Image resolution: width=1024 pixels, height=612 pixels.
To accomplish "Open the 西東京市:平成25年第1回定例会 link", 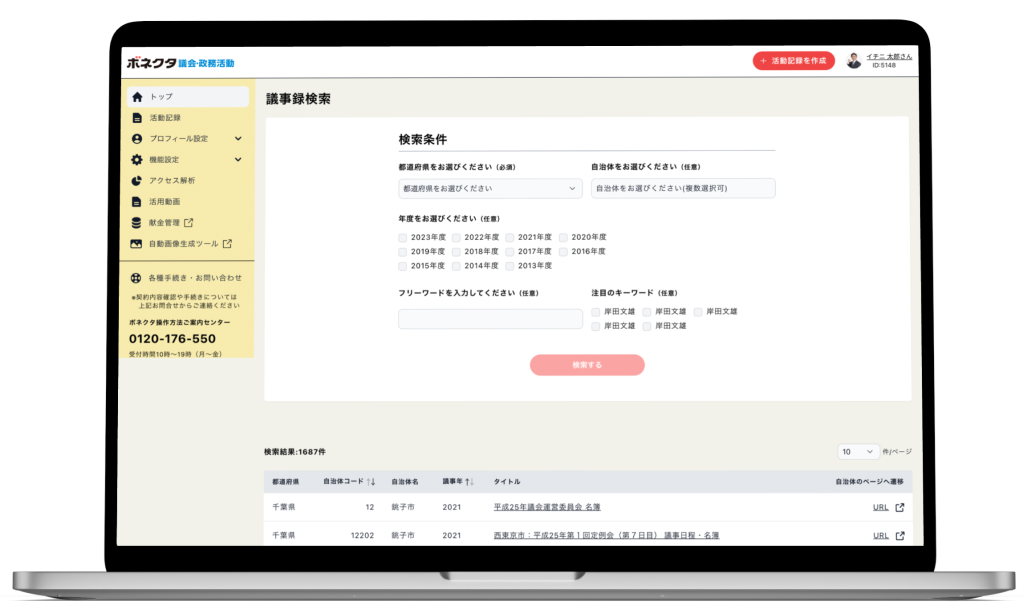I will 607,535.
